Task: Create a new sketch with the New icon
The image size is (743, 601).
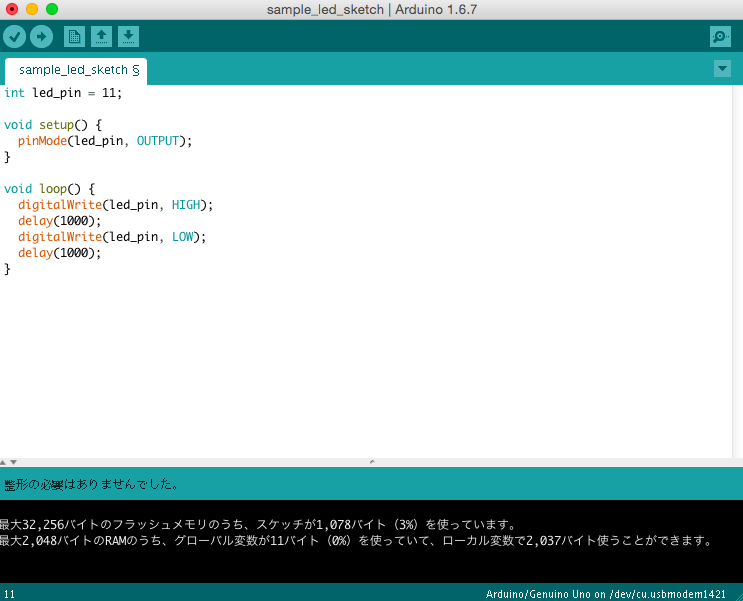Action: 74,36
